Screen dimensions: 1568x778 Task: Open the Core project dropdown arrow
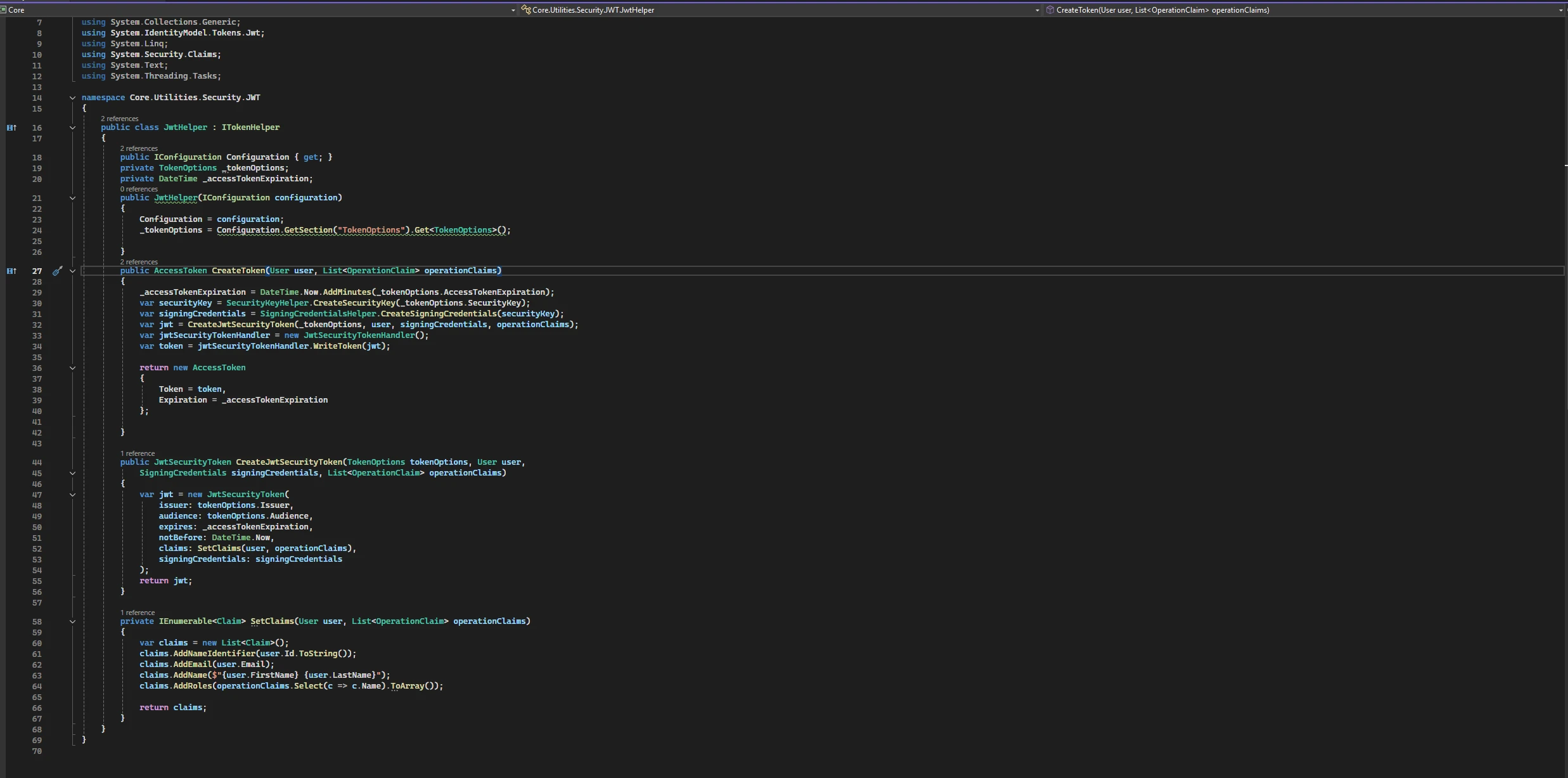(x=513, y=10)
